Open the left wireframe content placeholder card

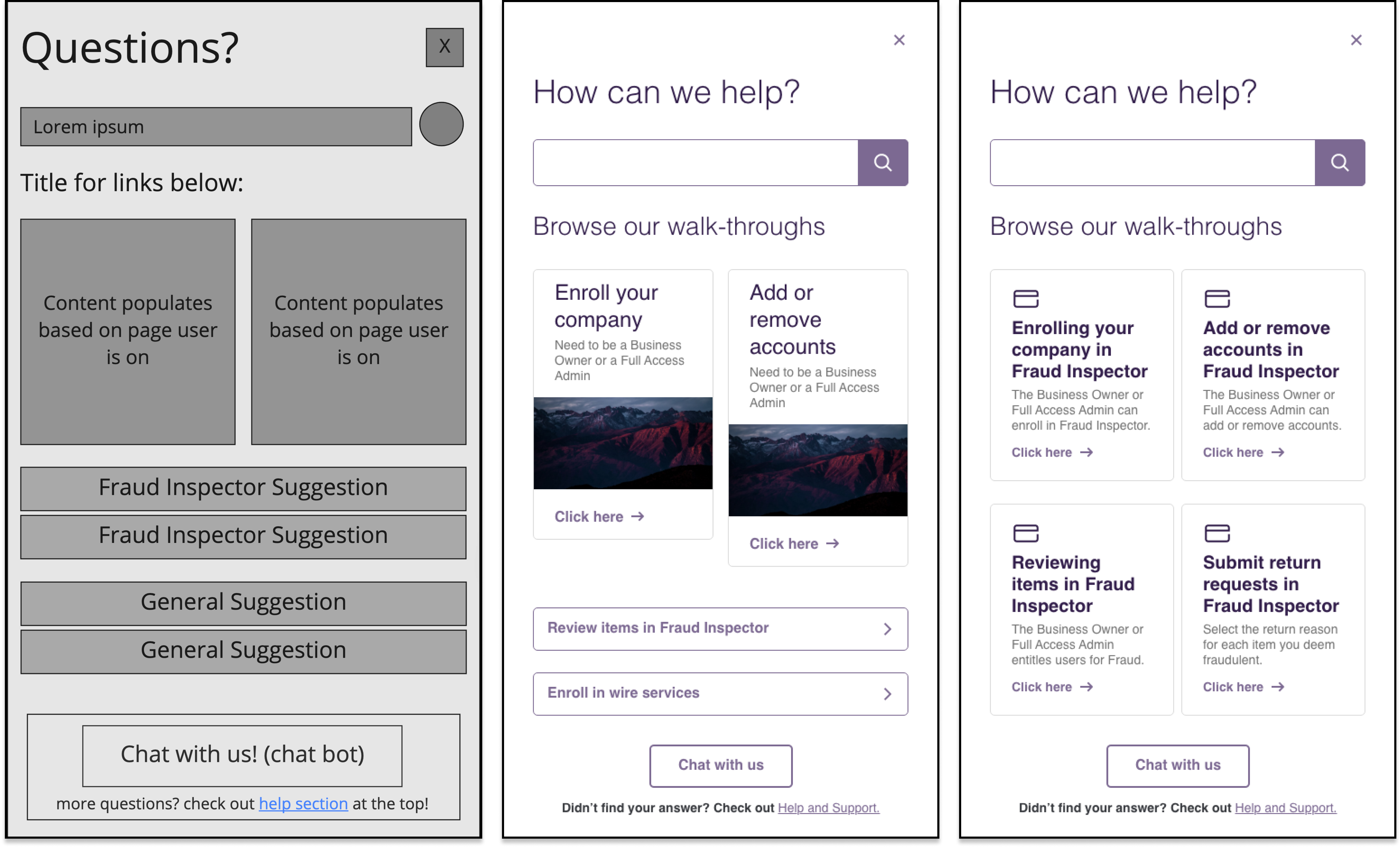128,331
